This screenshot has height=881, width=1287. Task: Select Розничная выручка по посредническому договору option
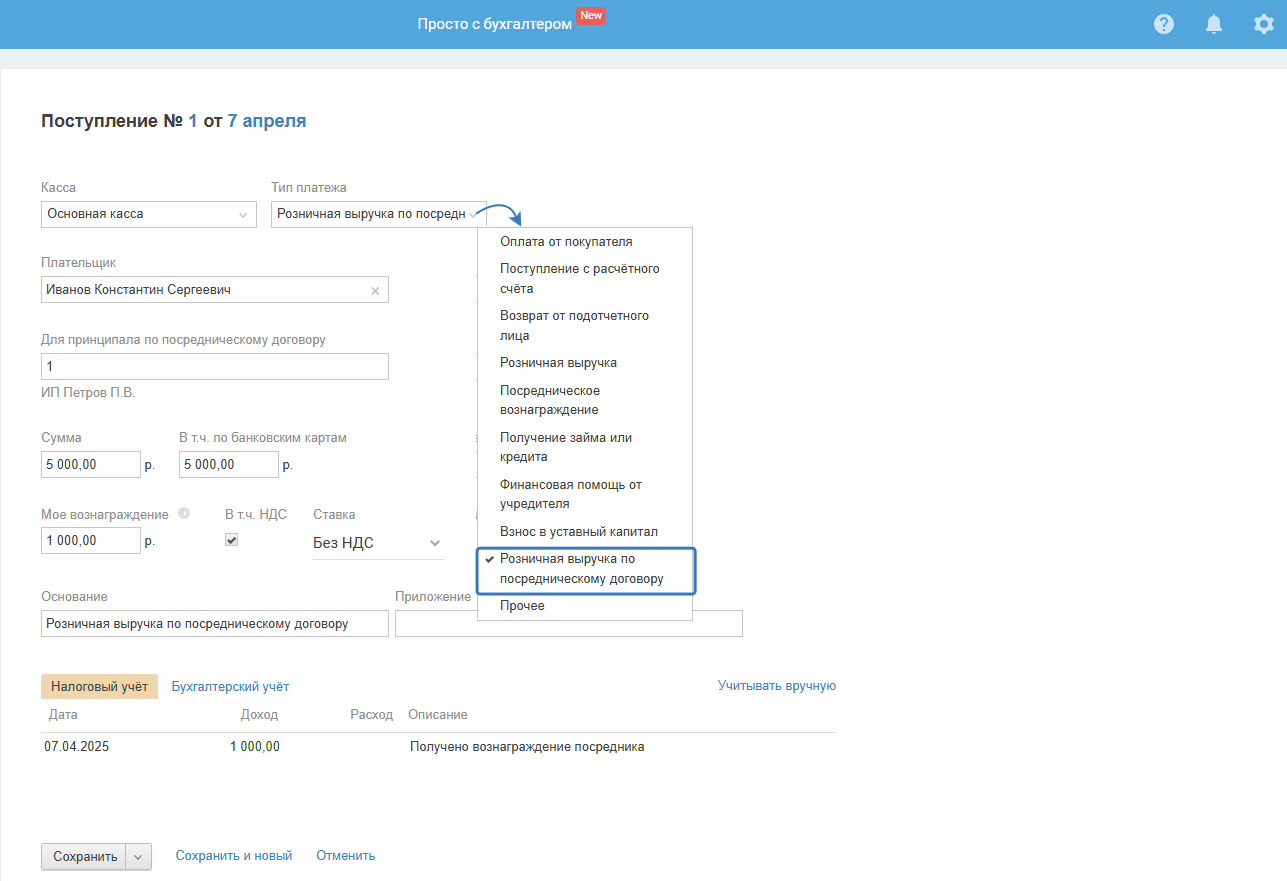585,569
